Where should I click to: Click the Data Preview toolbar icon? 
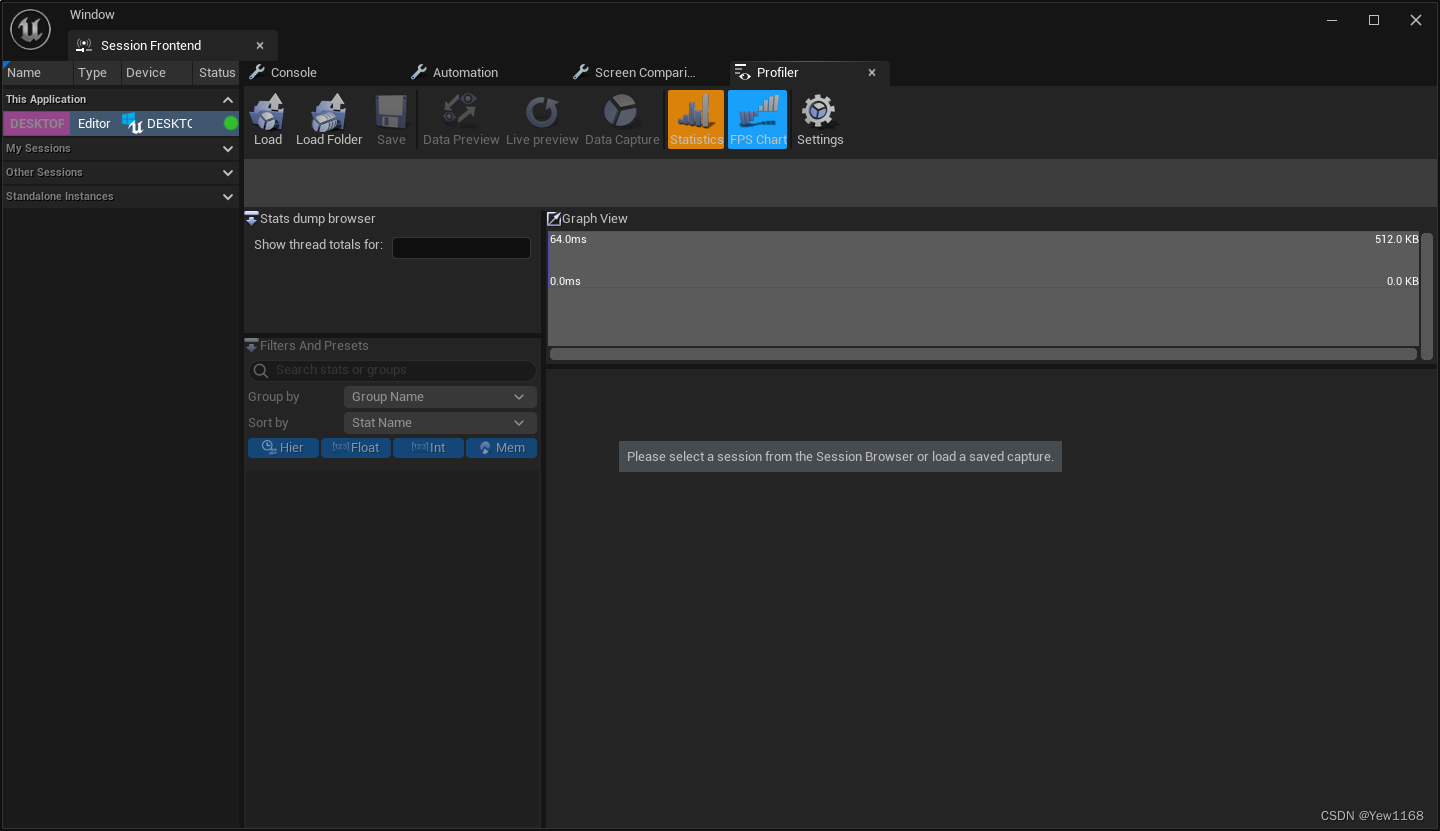461,111
